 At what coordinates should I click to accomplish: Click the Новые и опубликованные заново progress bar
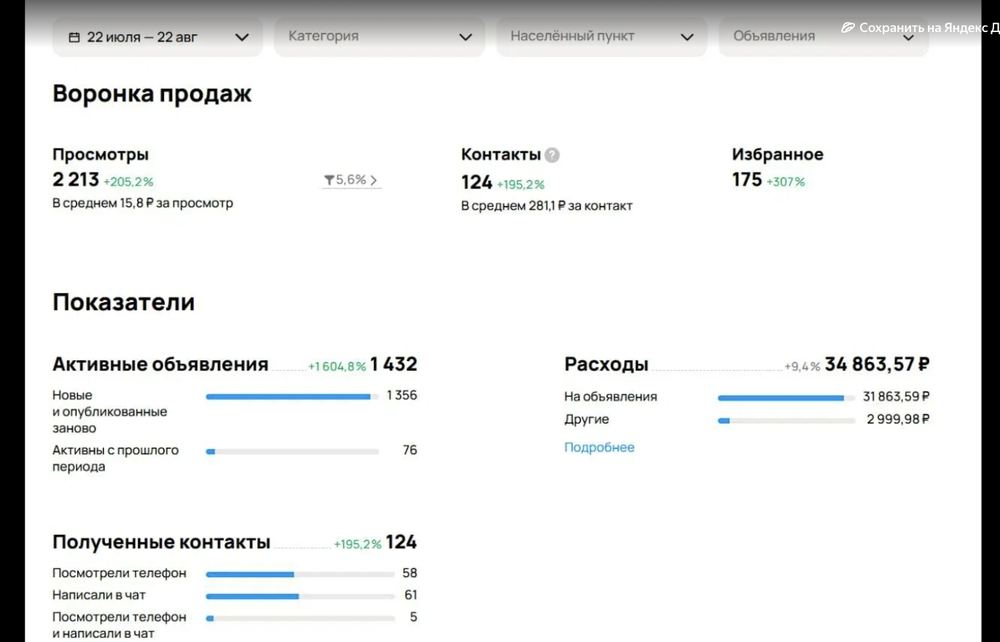[x=292, y=397]
